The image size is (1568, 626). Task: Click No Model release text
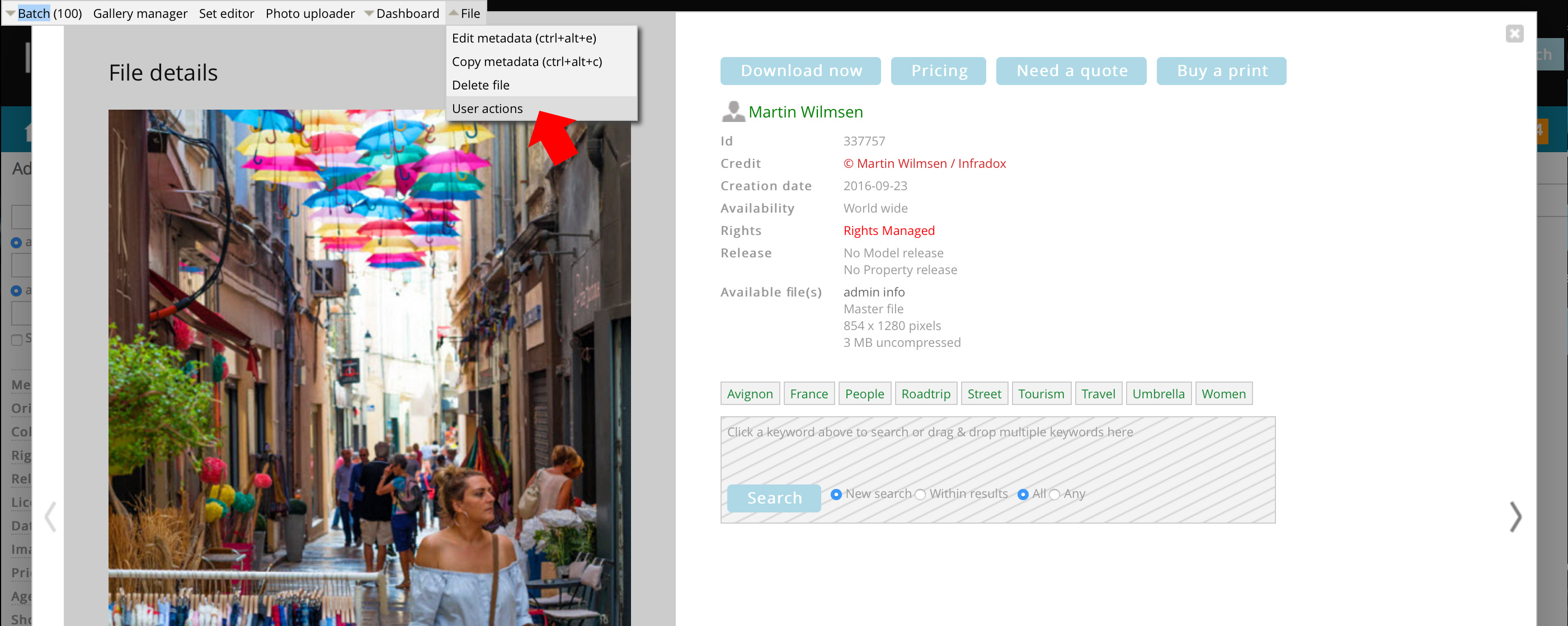[x=893, y=253]
